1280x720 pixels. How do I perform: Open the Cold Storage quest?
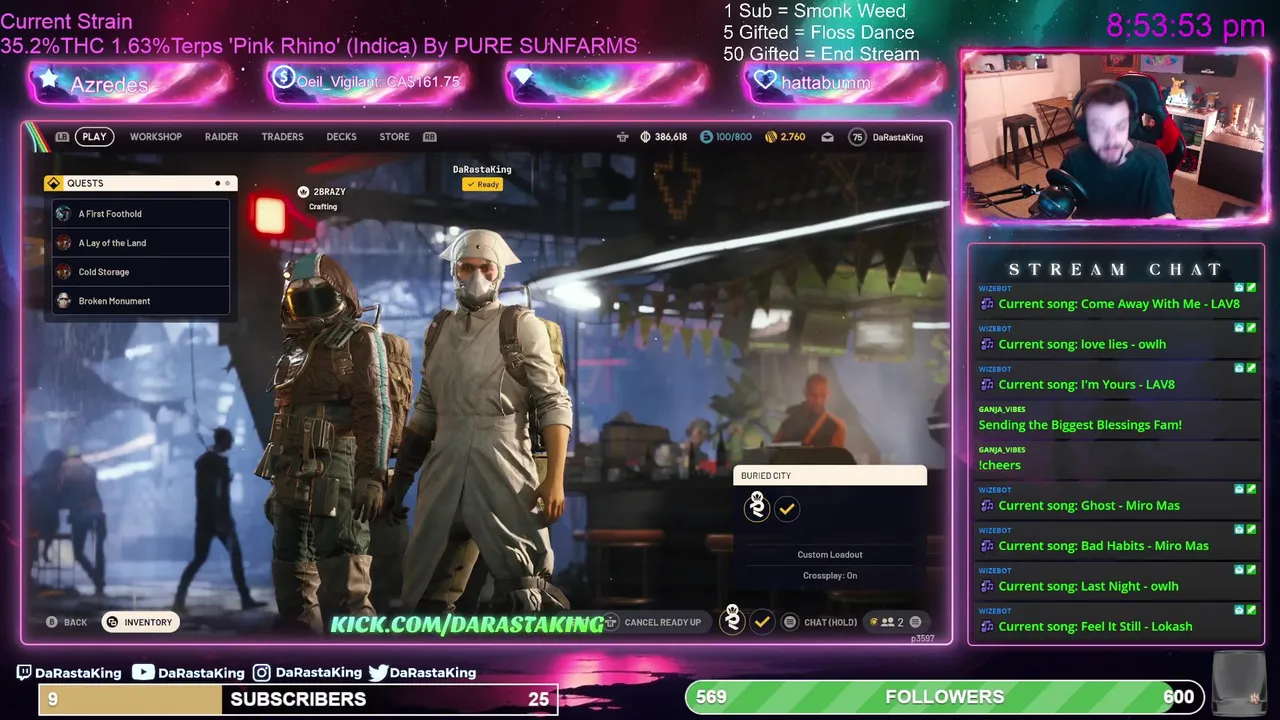pyautogui.click(x=141, y=272)
